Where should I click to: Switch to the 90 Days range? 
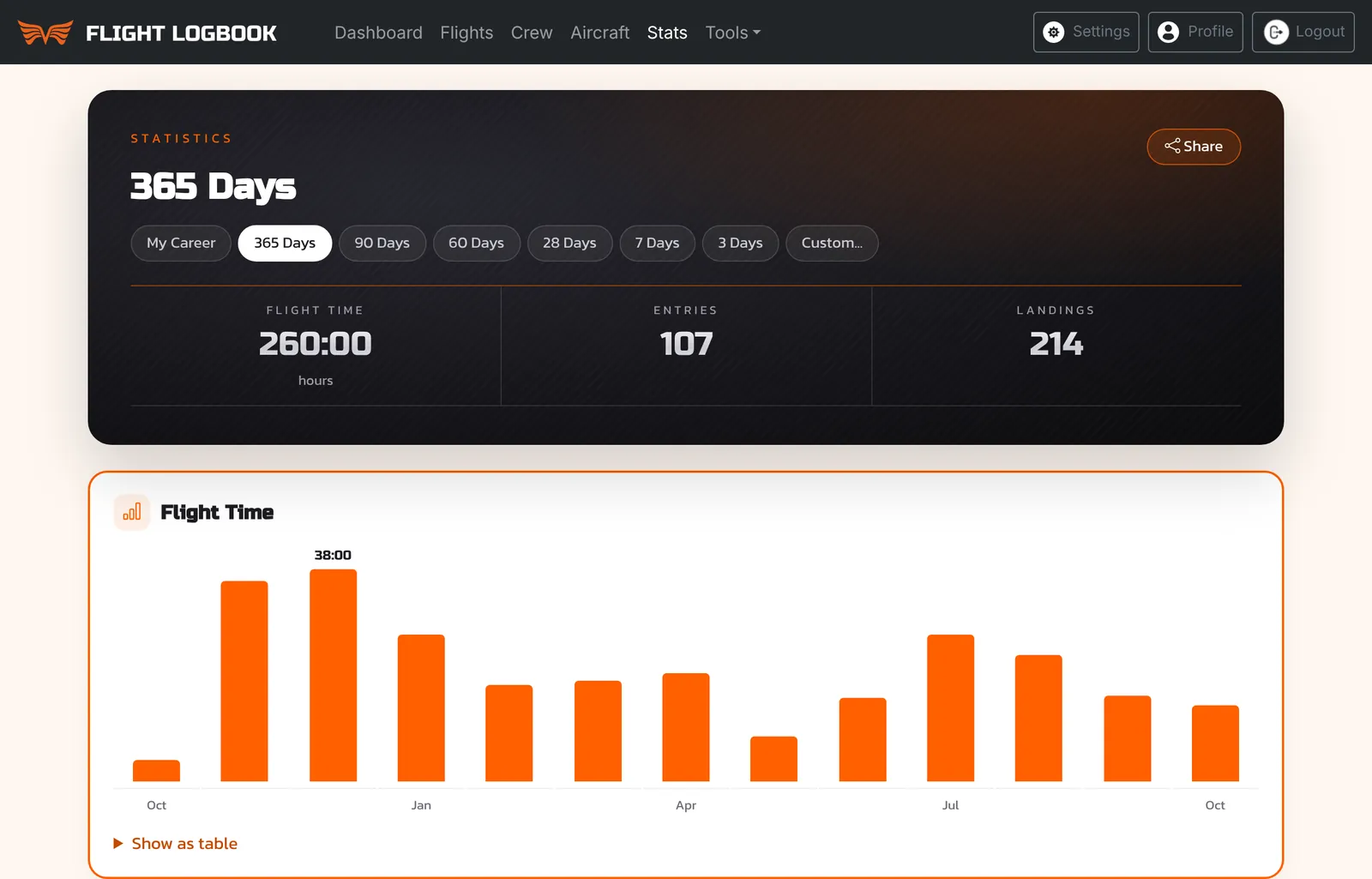[382, 243]
